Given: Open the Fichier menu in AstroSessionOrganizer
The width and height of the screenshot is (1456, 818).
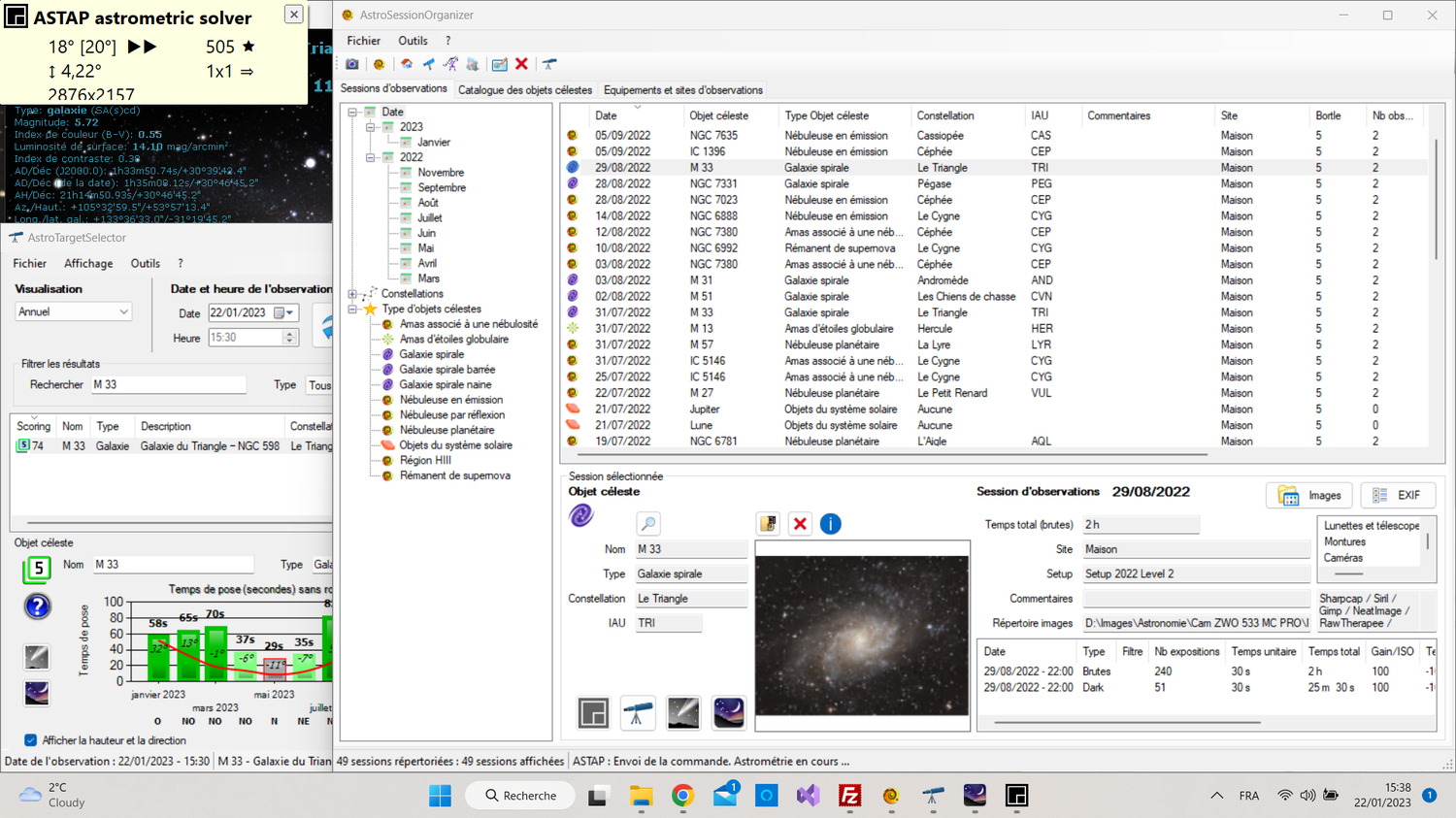Looking at the screenshot, I should tap(363, 41).
